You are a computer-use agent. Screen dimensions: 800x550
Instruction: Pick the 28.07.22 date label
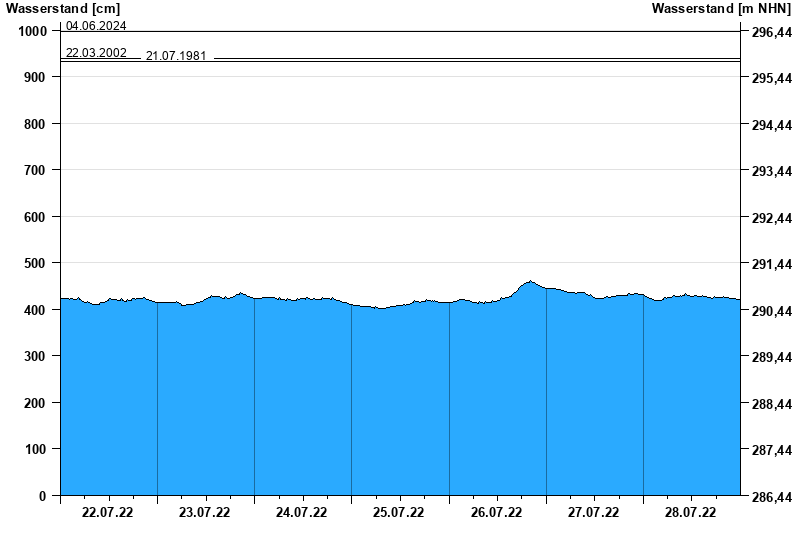[x=690, y=513]
